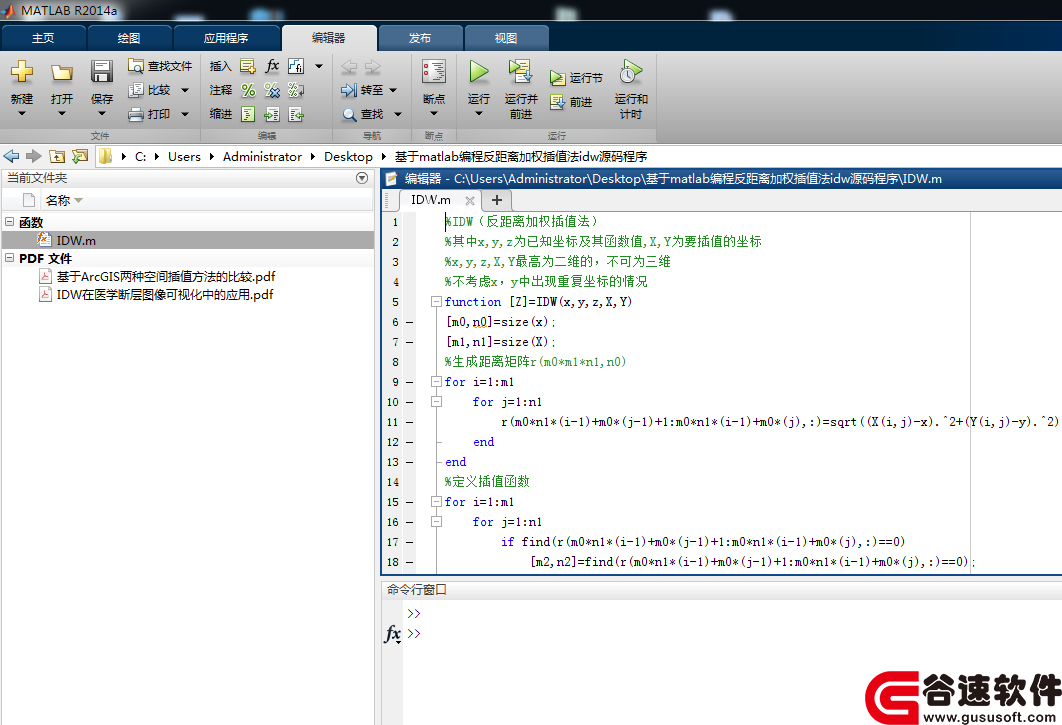Insert a section using the insert section icon

pos(248,66)
